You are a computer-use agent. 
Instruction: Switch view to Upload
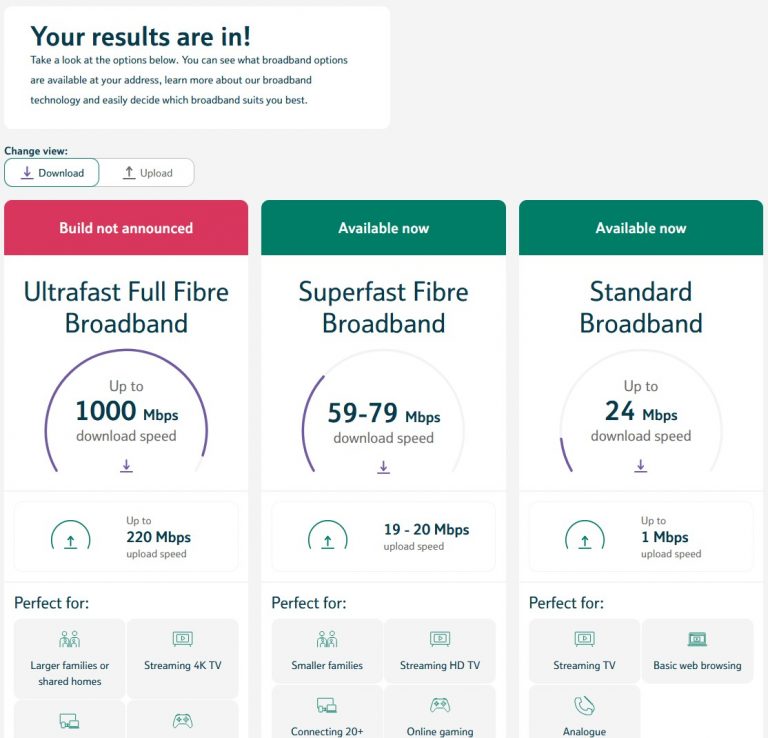[x=147, y=173]
